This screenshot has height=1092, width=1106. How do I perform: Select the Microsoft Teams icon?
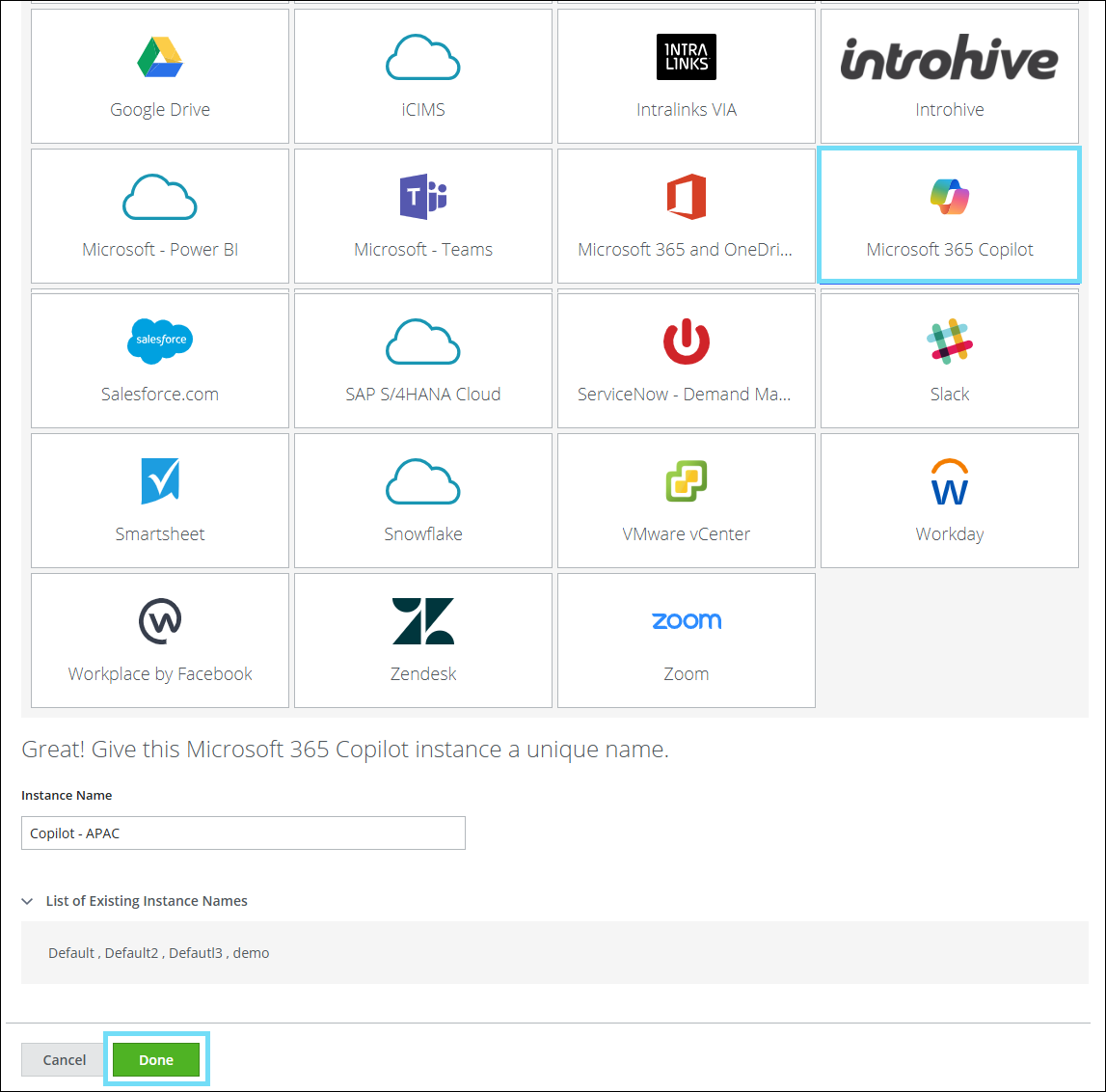(423, 197)
